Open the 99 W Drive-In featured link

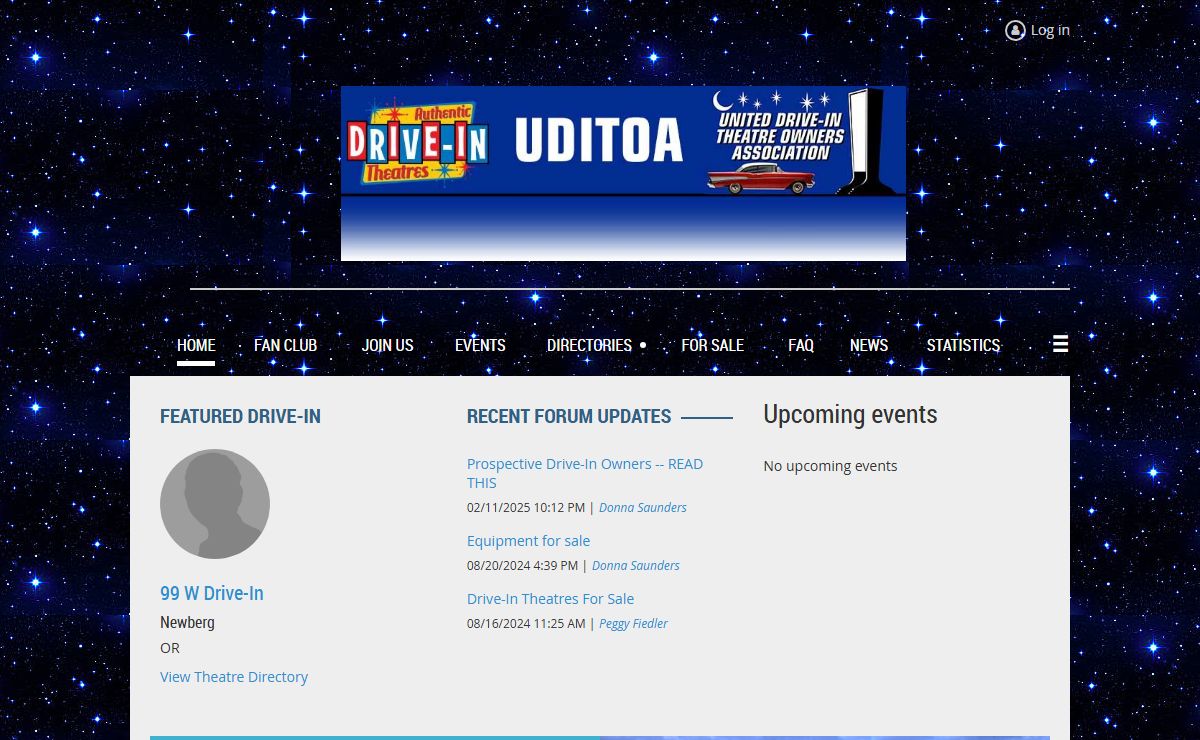[212, 593]
